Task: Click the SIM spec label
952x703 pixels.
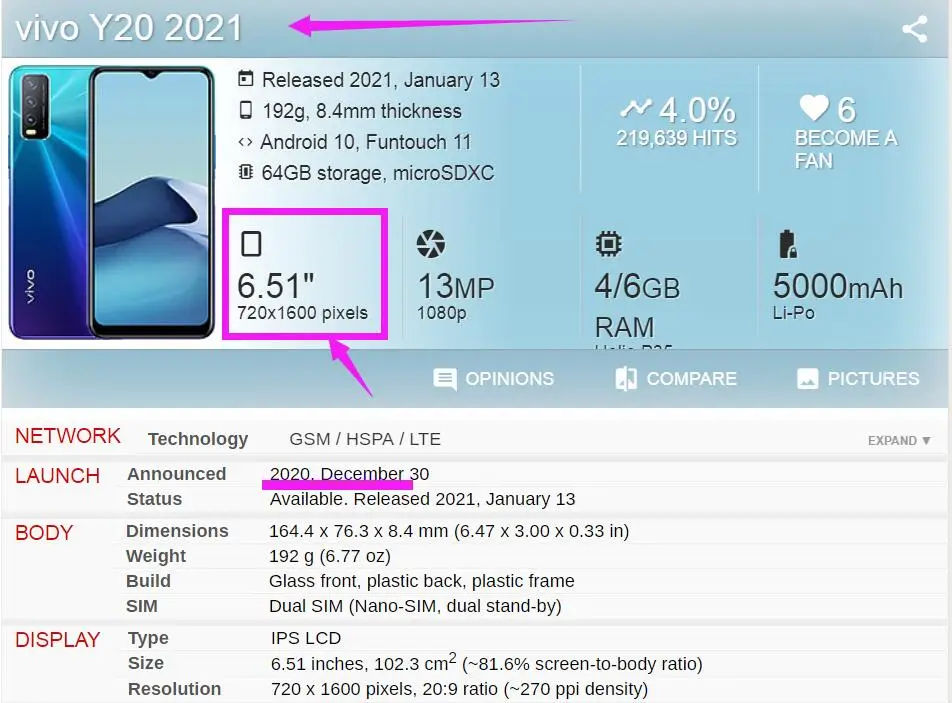Action: pyautogui.click(x=141, y=606)
